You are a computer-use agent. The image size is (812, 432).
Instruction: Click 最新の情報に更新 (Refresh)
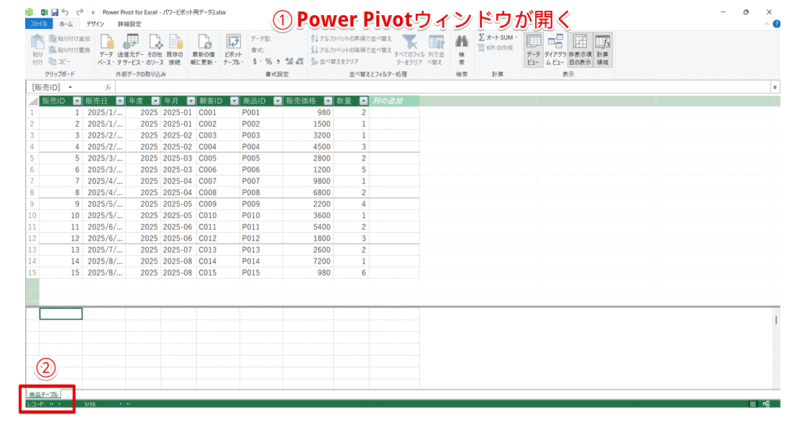203,50
